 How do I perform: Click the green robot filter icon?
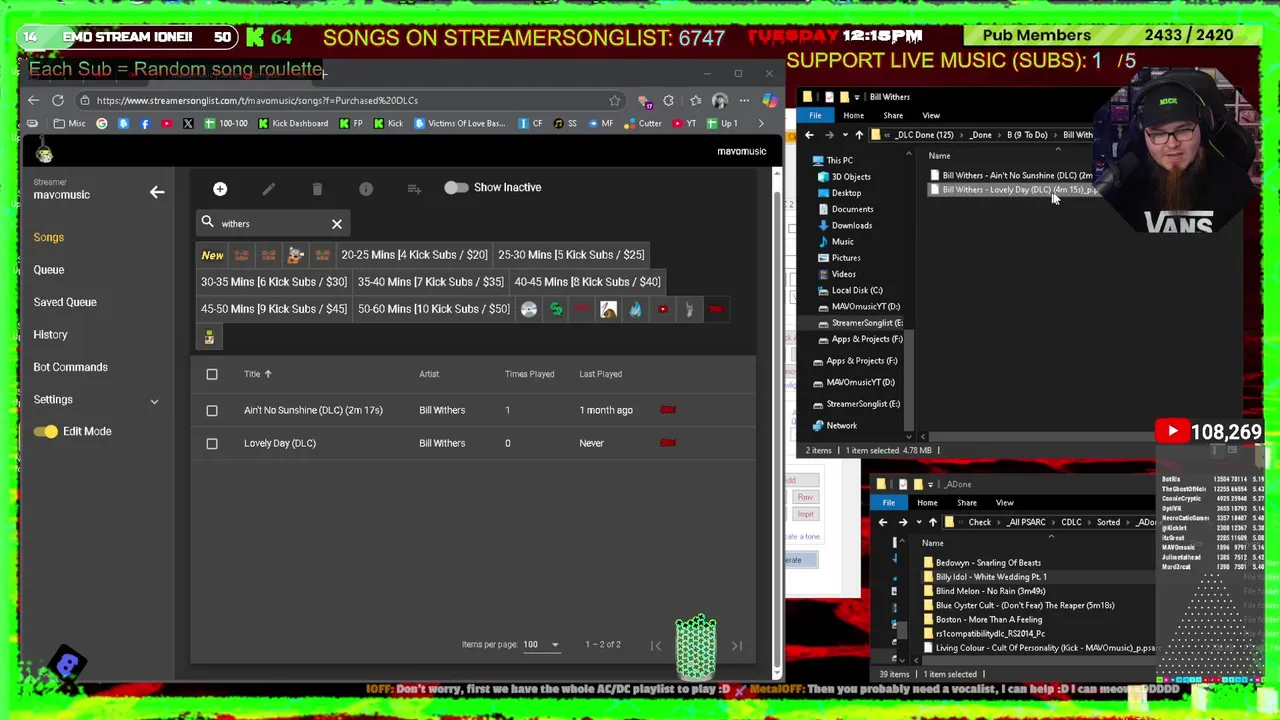tap(209, 338)
